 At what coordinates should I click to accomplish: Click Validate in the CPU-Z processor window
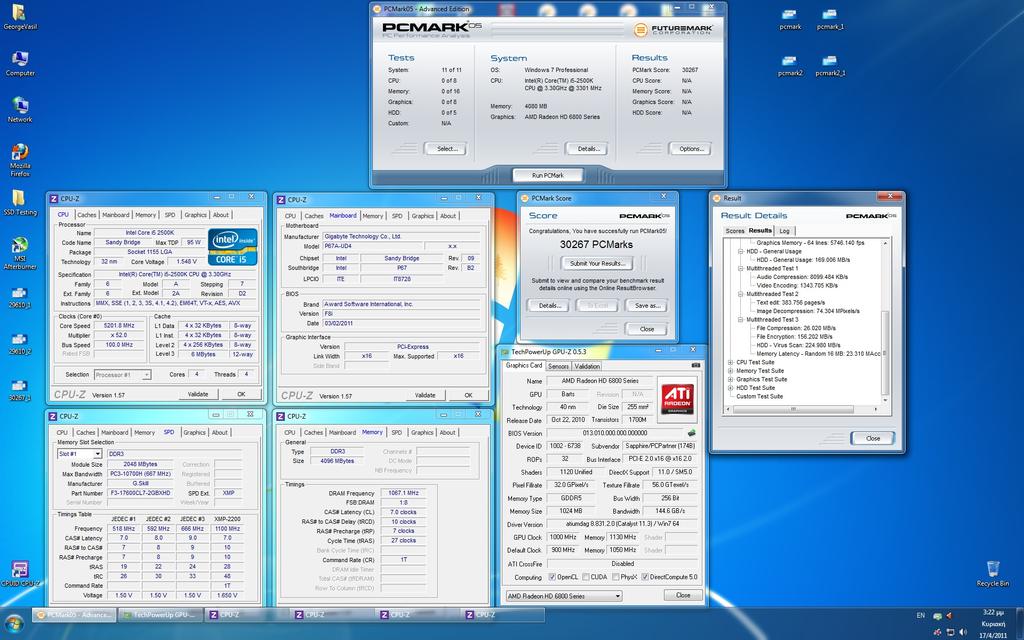point(198,394)
